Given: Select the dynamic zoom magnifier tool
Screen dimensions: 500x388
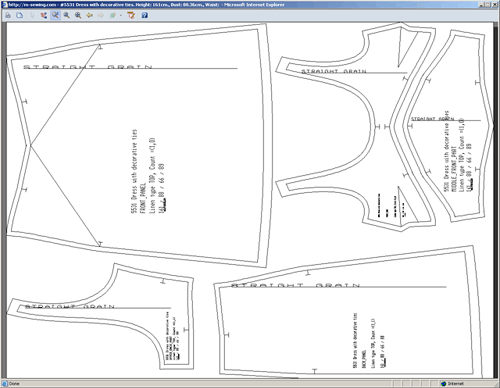Looking at the screenshot, I should 67,15.
